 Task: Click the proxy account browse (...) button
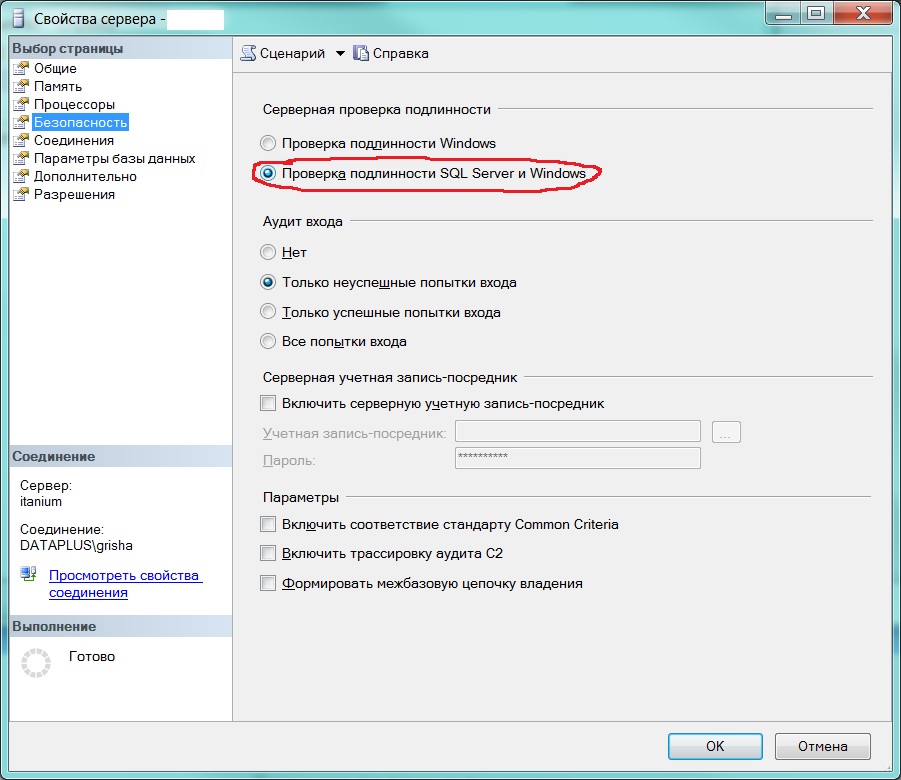tap(726, 432)
